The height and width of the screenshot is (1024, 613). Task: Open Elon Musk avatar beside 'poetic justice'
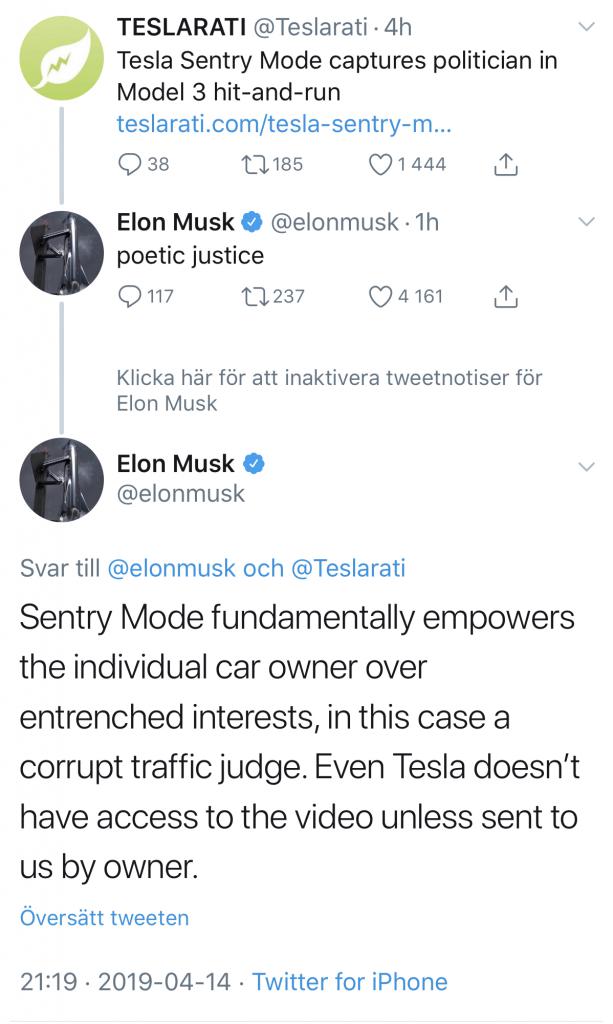click(x=61, y=253)
